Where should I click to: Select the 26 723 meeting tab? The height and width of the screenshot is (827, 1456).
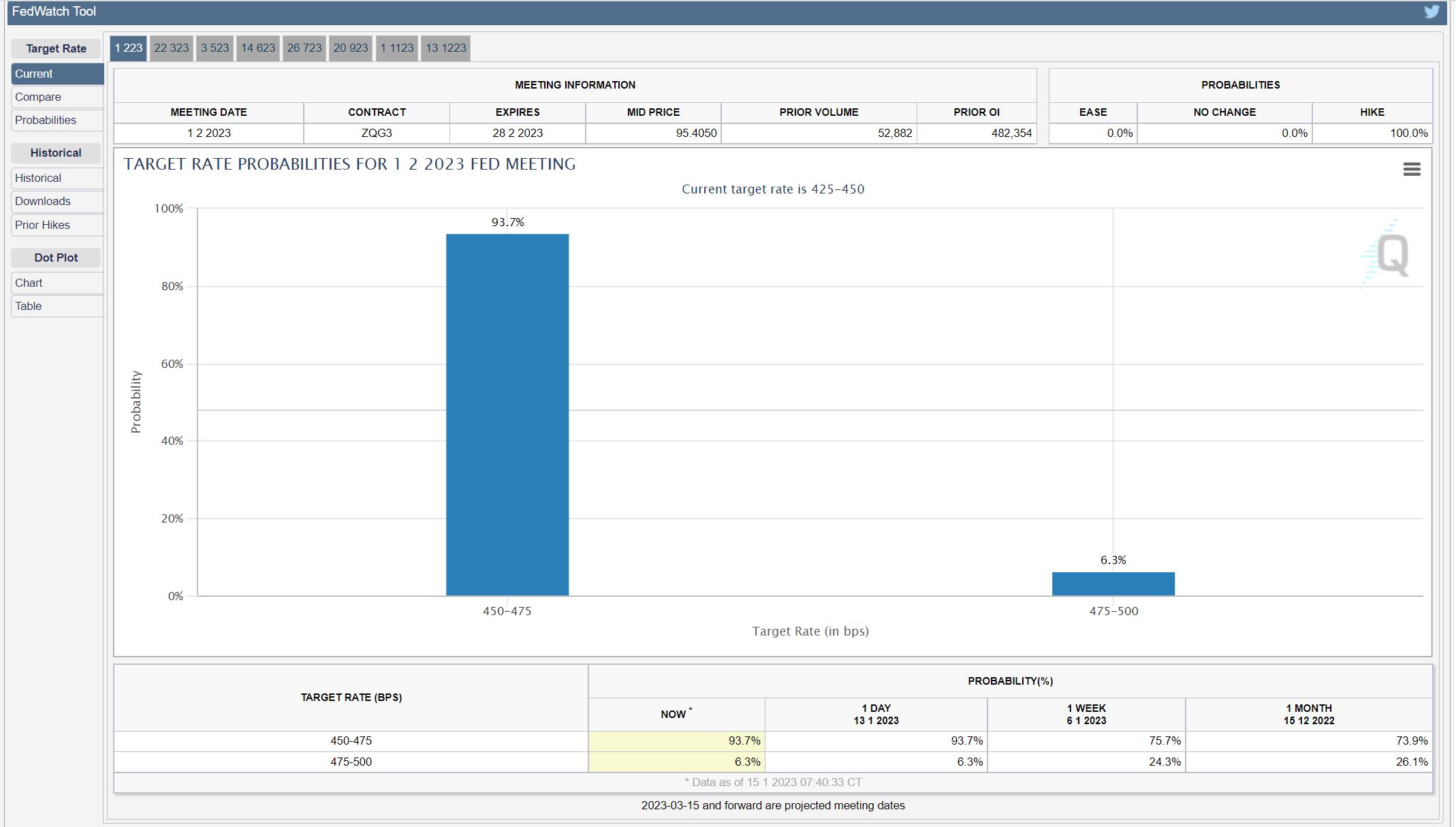[304, 48]
